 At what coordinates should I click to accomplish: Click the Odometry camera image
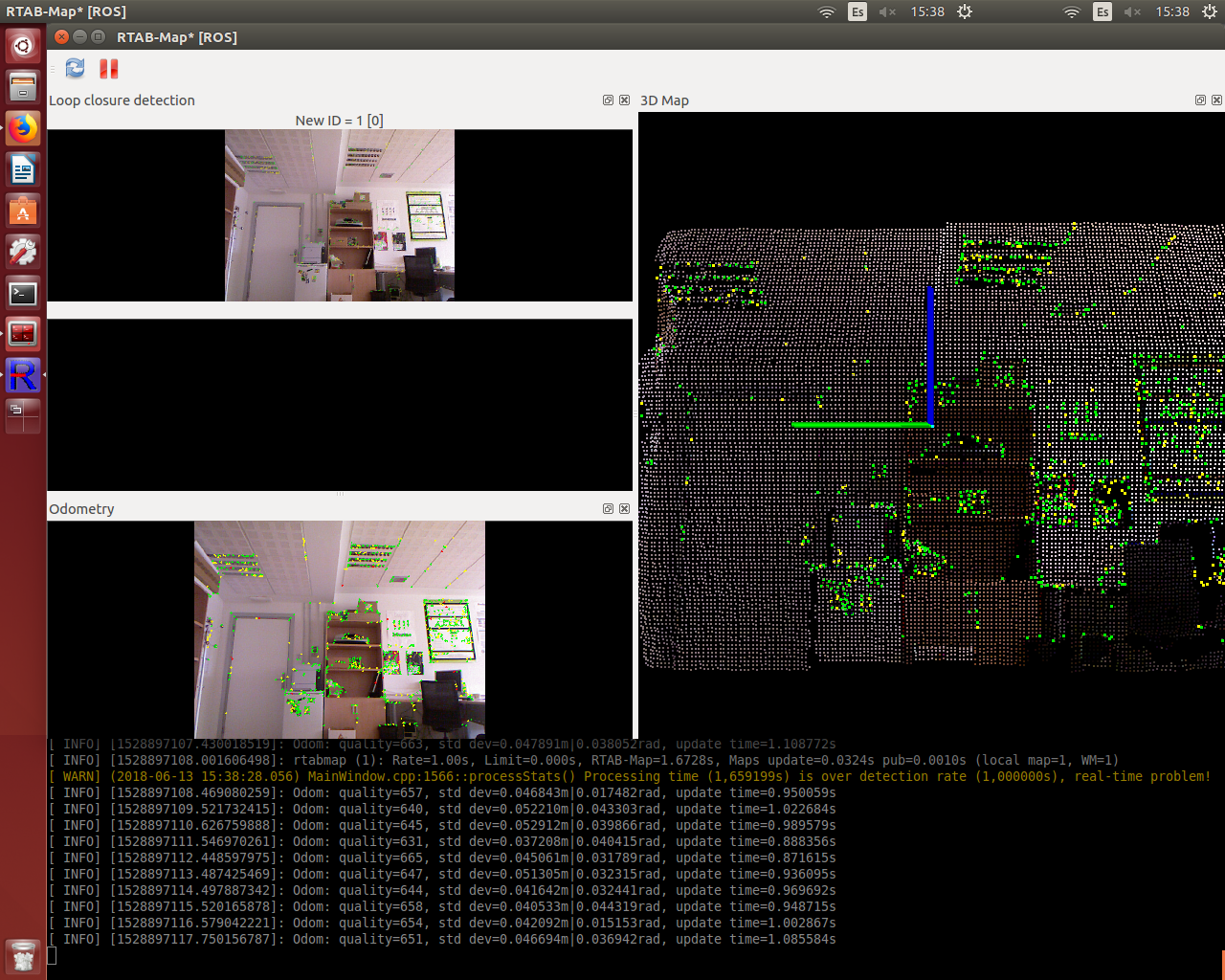(340, 629)
